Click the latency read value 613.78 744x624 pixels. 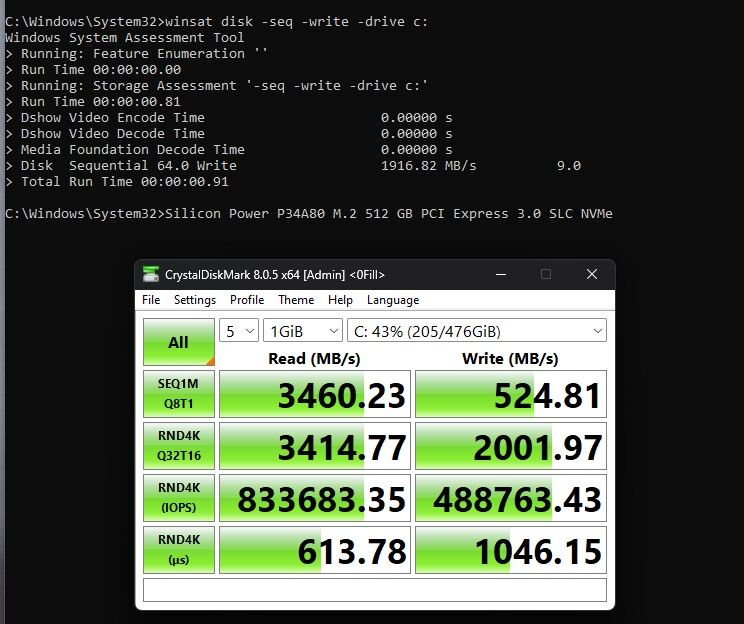315,549
